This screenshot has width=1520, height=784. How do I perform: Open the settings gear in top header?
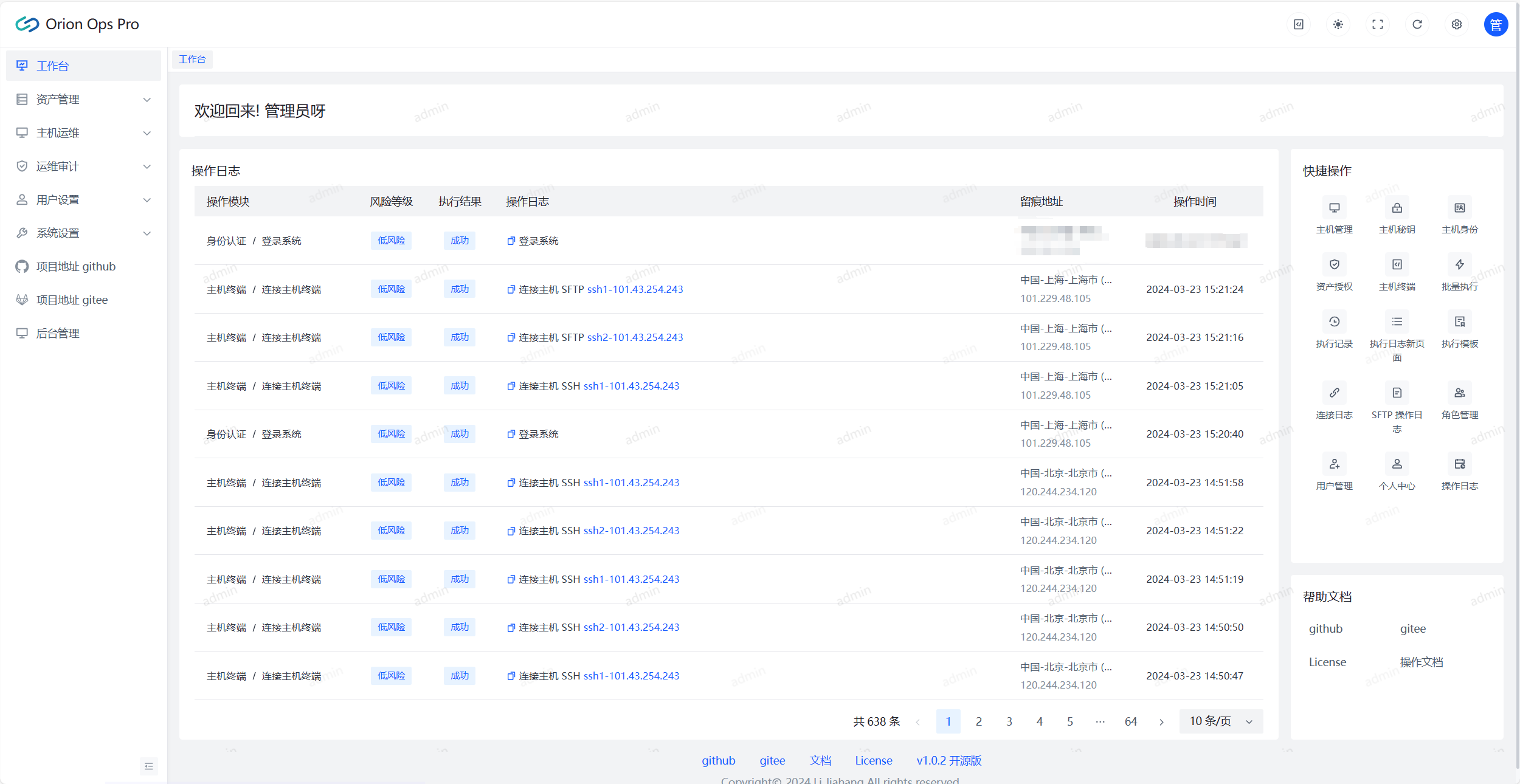tap(1457, 24)
